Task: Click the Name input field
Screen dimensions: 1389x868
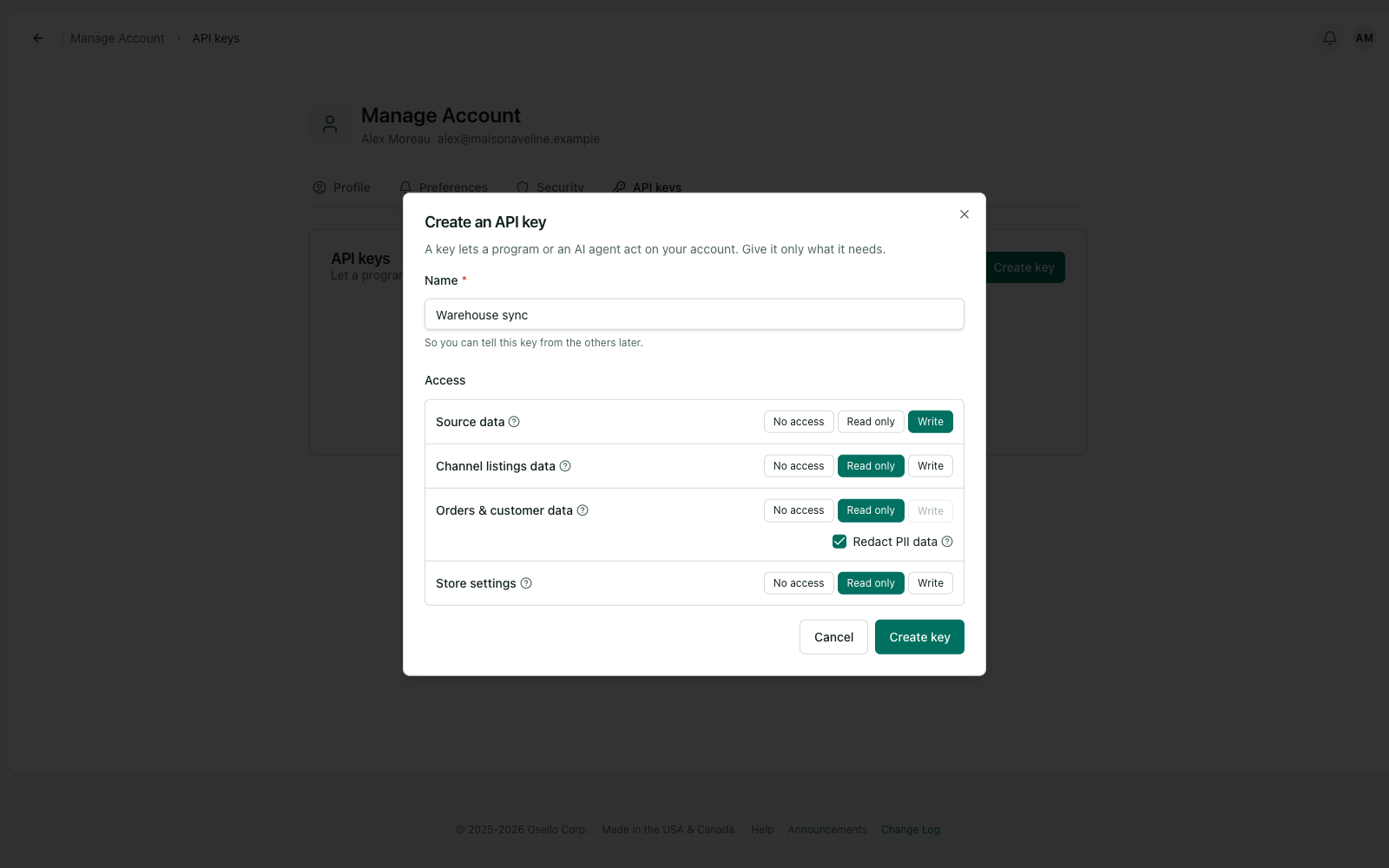Action: pyautogui.click(x=694, y=314)
